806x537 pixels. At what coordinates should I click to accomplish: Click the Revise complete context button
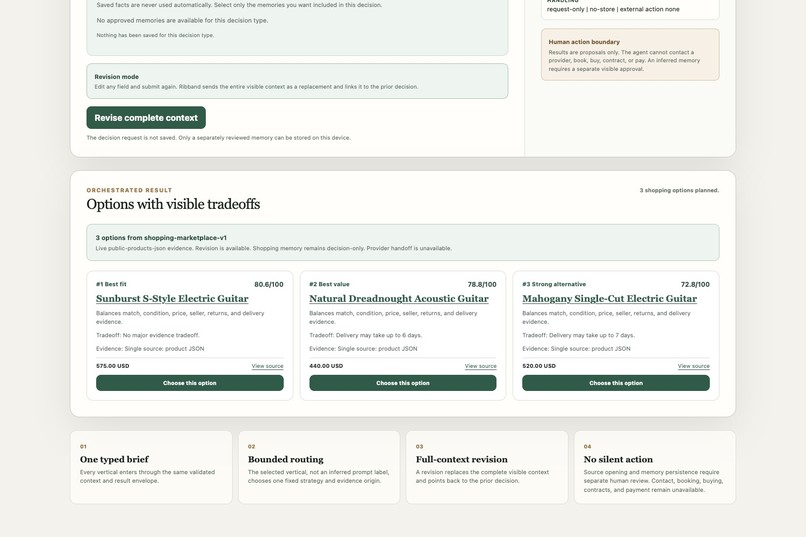146,118
